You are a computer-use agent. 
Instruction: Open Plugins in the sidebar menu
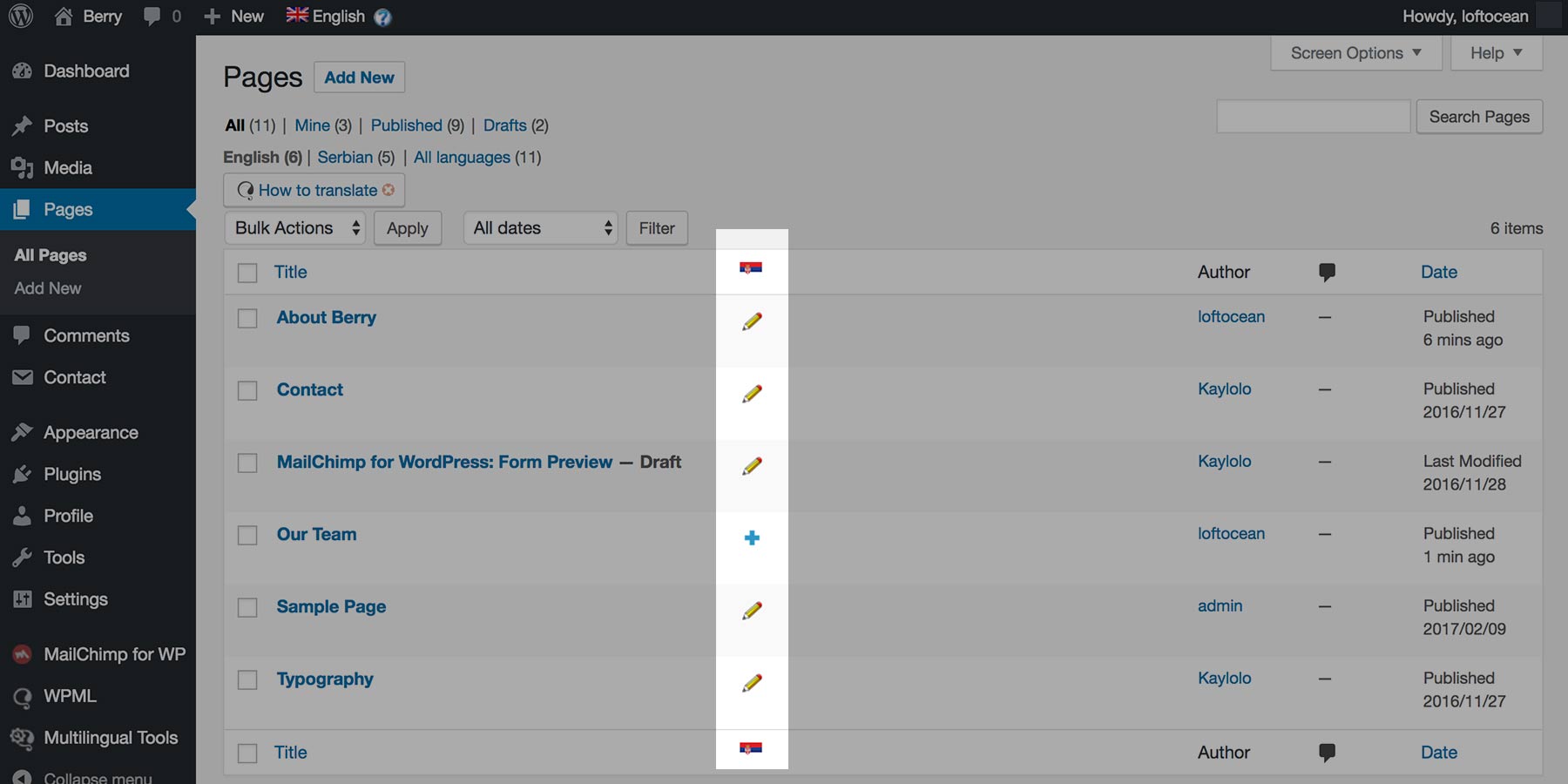(x=72, y=475)
